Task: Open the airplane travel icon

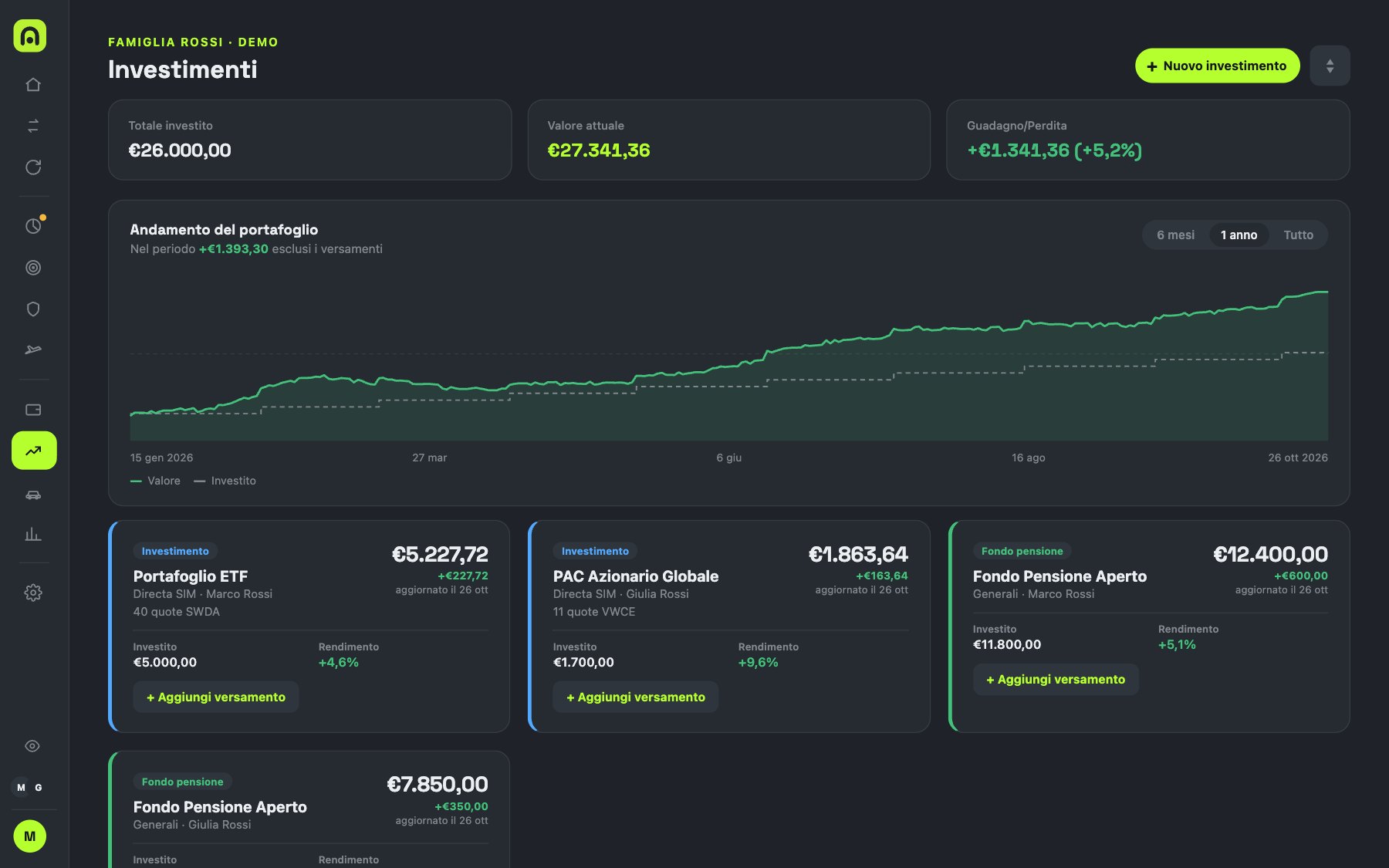Action: [33, 350]
